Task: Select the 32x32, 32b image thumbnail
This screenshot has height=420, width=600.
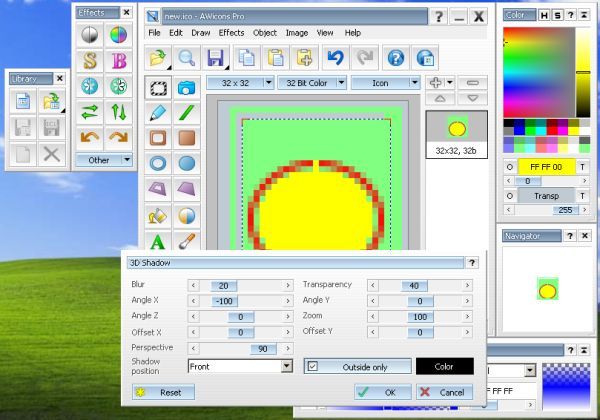Action: click(457, 135)
